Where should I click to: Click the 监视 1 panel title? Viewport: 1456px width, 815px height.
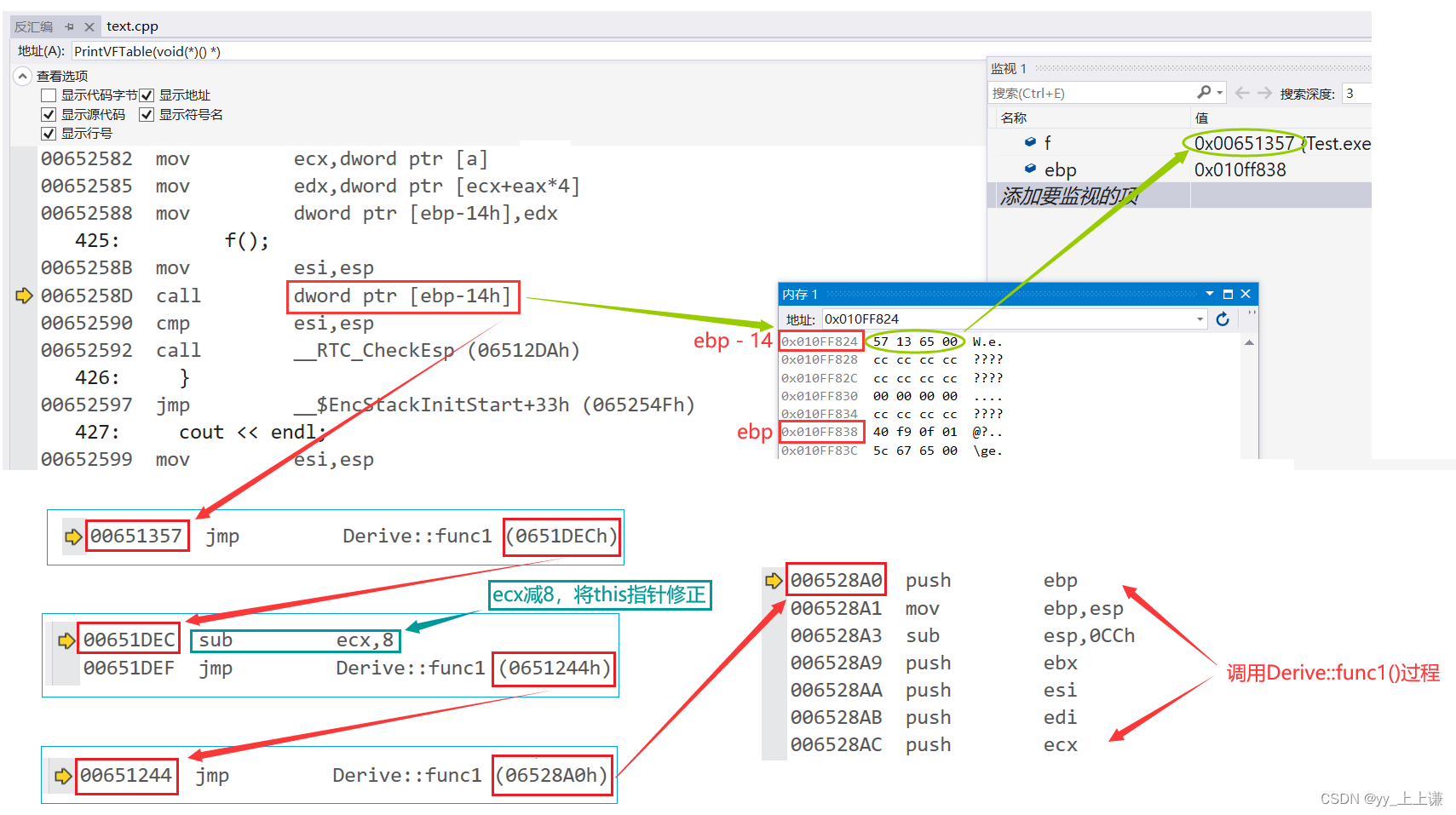(x=1009, y=68)
